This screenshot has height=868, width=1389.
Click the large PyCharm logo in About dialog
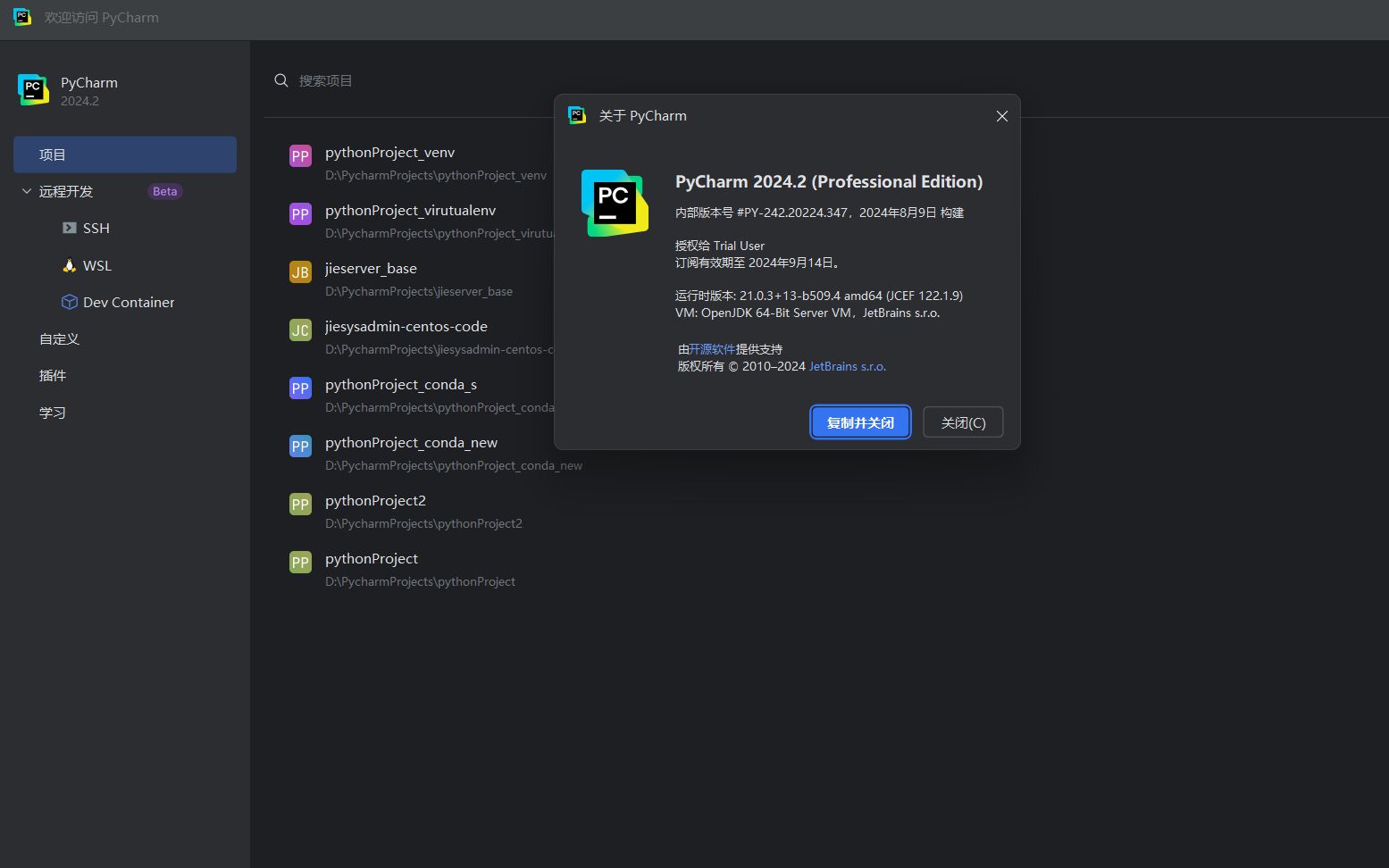pyautogui.click(x=615, y=203)
